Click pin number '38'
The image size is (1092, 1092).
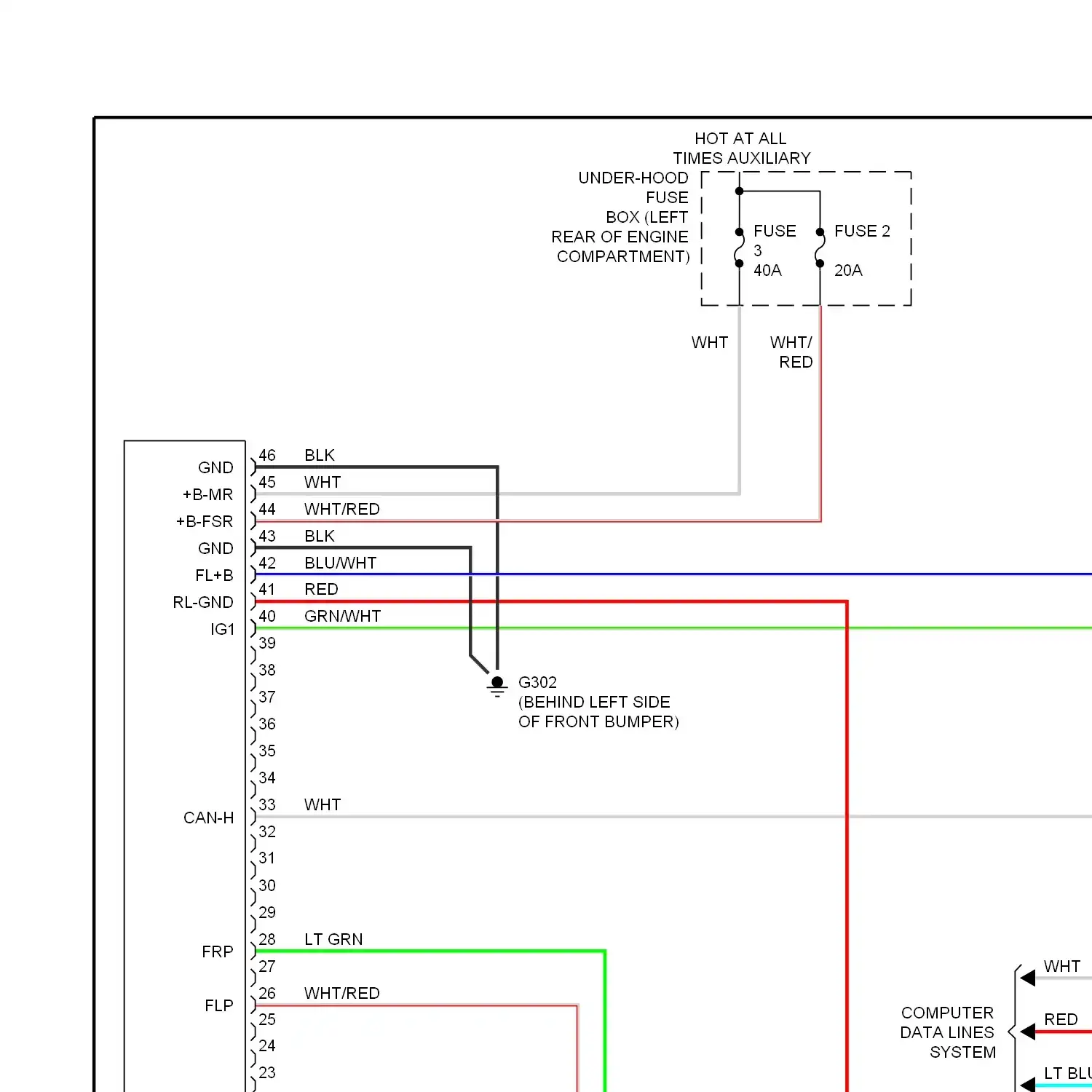[x=267, y=670]
